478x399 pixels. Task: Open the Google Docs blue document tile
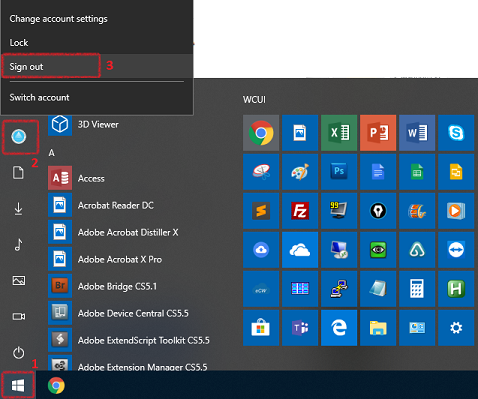coord(378,172)
